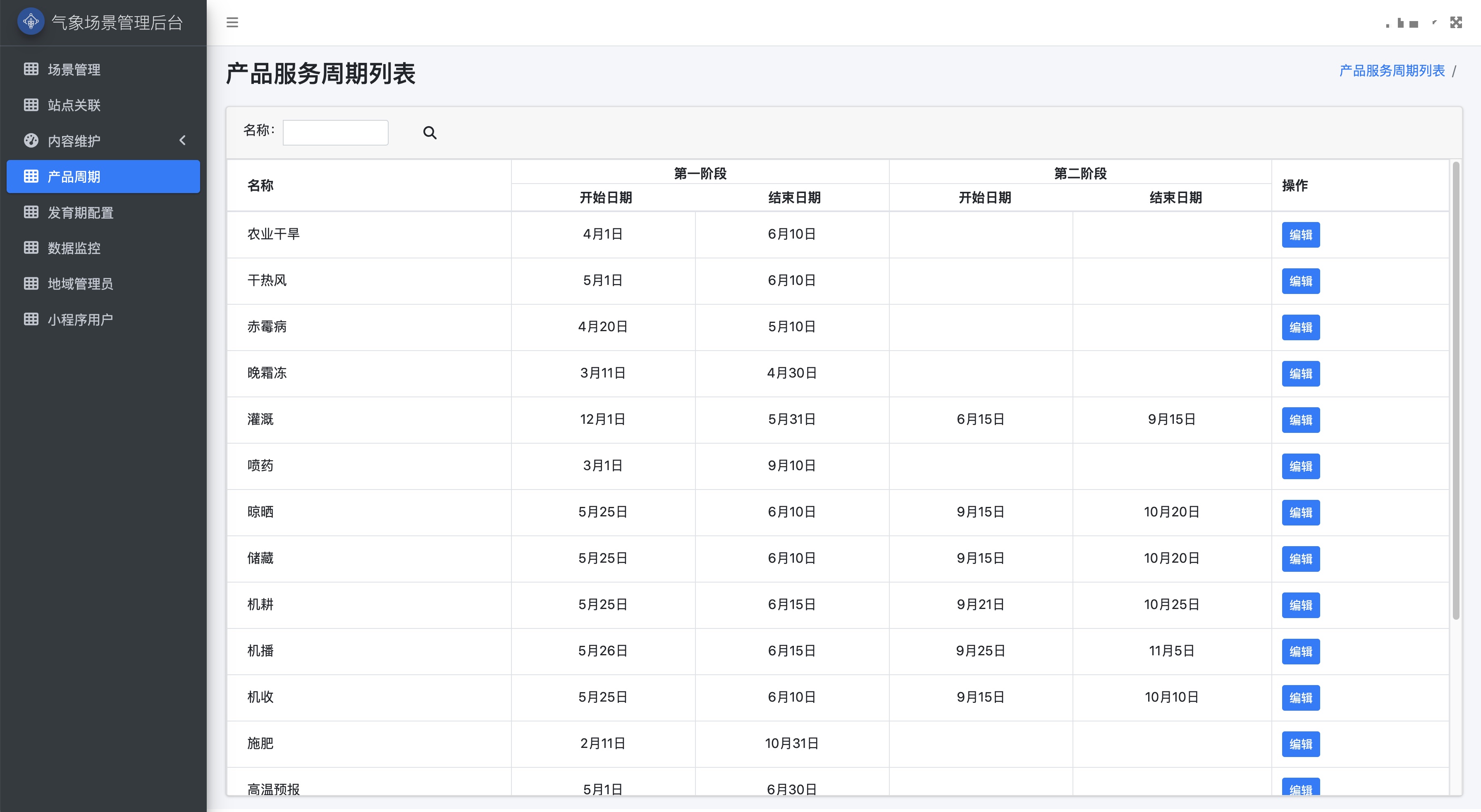Click the grid icon beside 数据监控
The width and height of the screenshot is (1481, 812).
(31, 247)
